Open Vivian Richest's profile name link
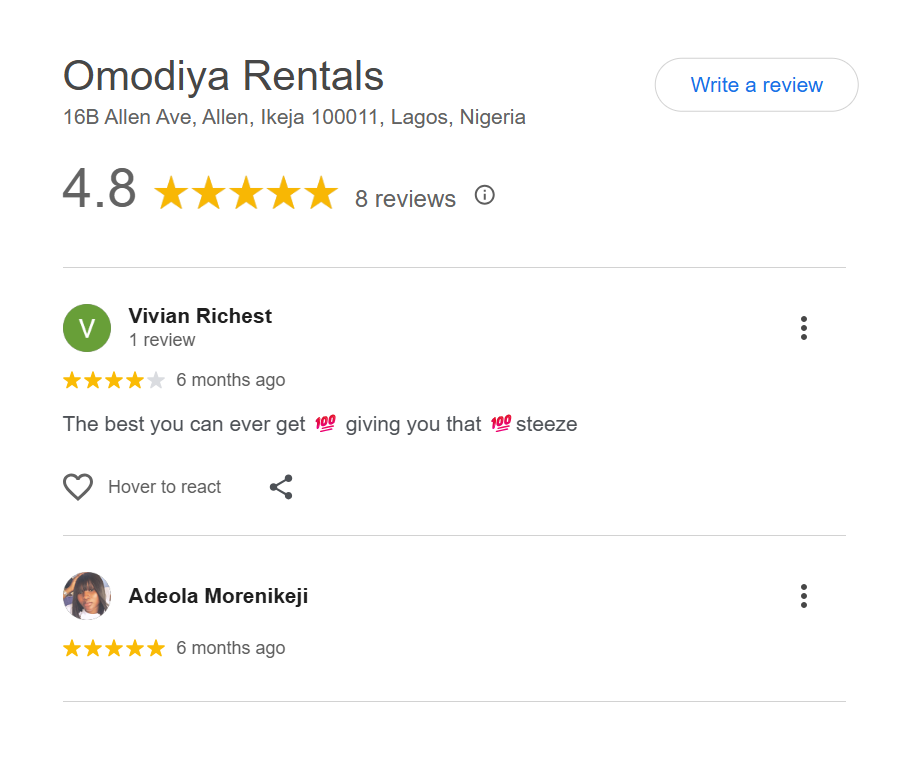Image resolution: width=923 pixels, height=776 pixels. (x=200, y=316)
